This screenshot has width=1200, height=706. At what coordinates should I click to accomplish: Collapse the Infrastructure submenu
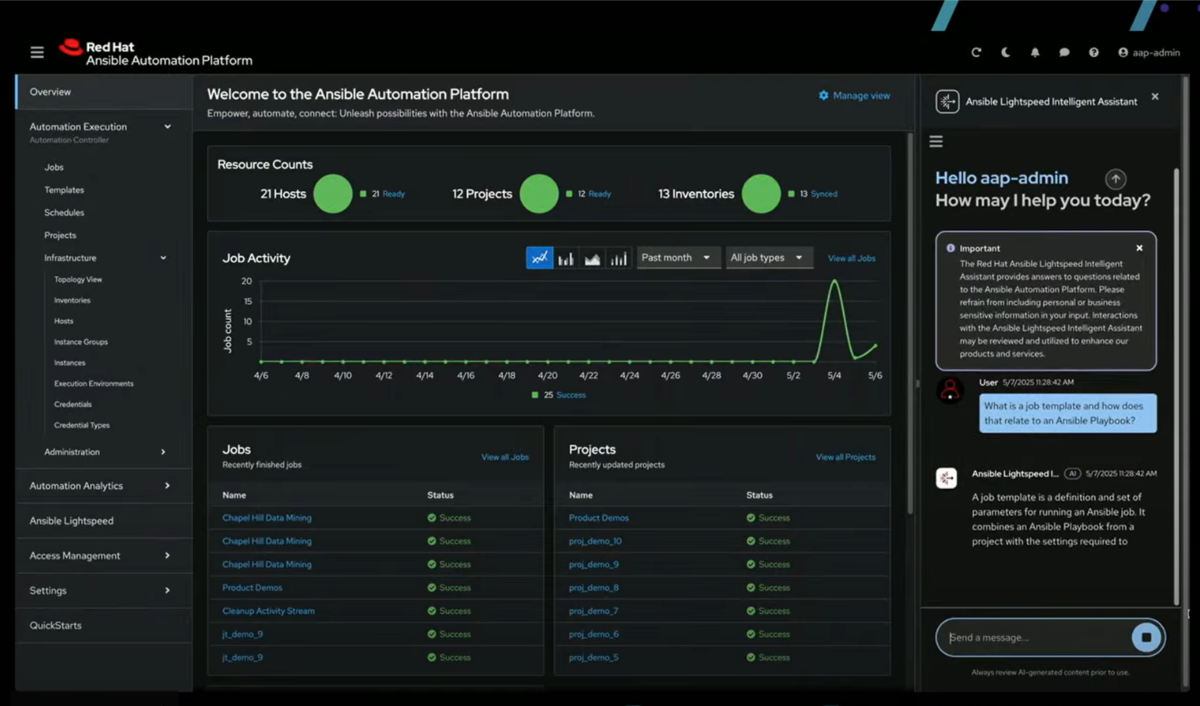[x=163, y=258]
